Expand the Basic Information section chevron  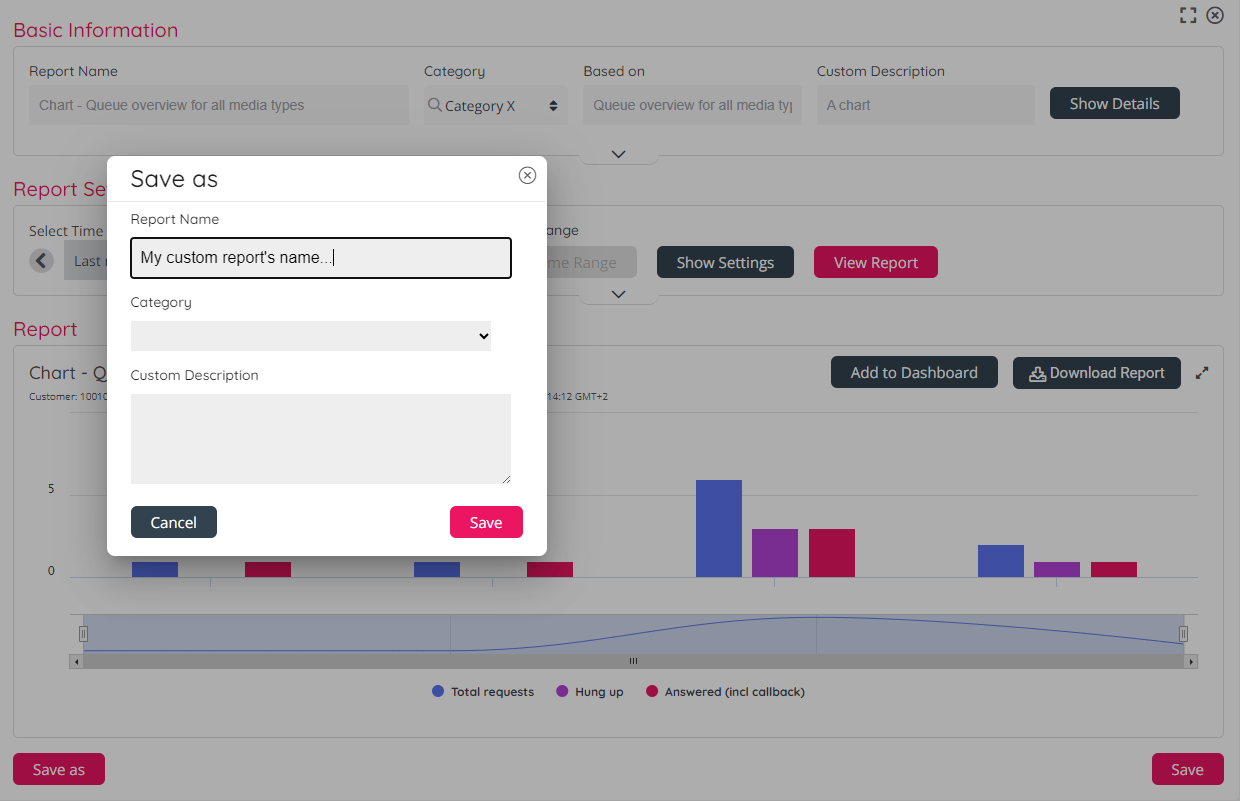pos(618,154)
